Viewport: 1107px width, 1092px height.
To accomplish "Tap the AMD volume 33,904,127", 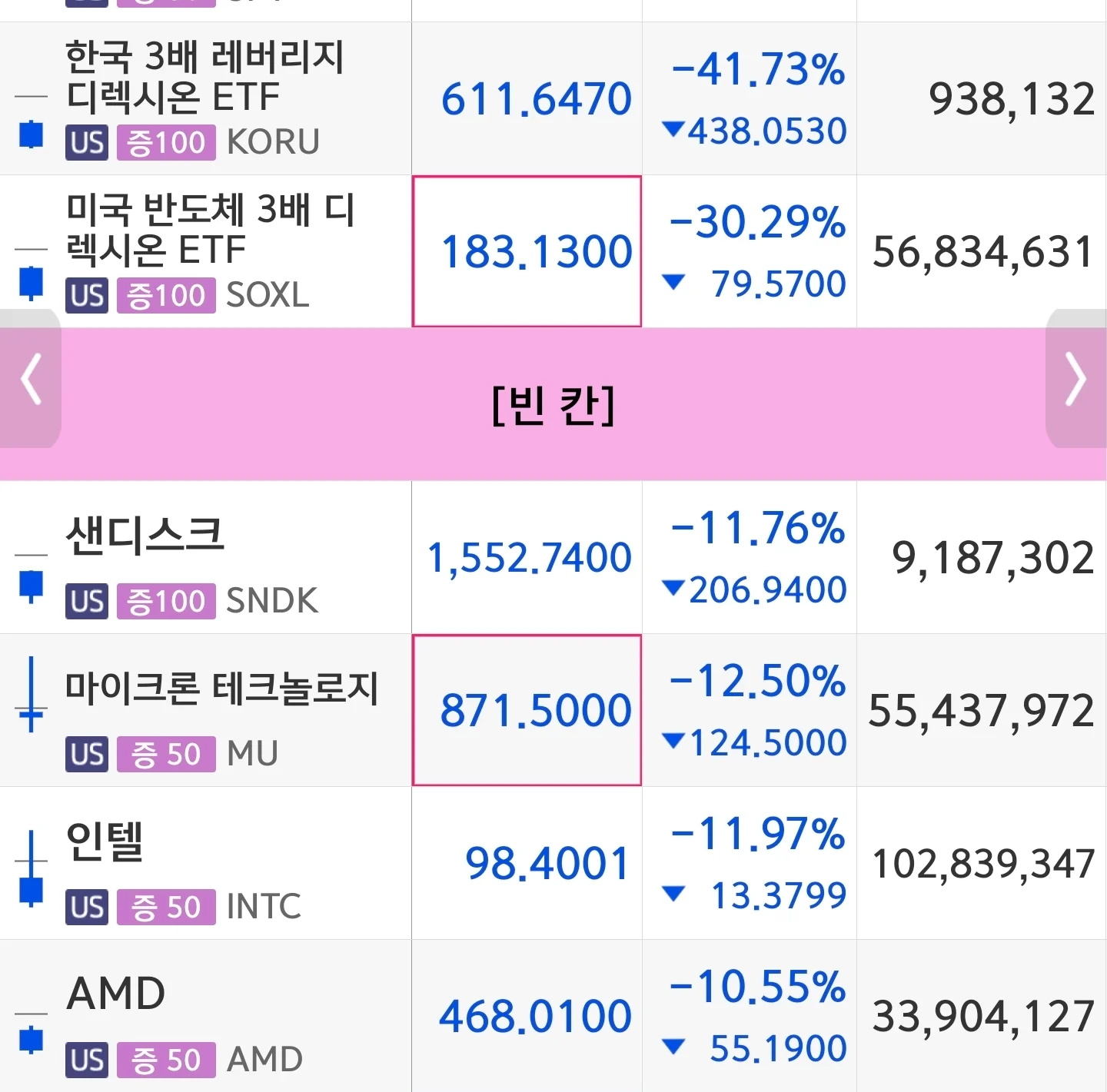I will click(982, 1016).
